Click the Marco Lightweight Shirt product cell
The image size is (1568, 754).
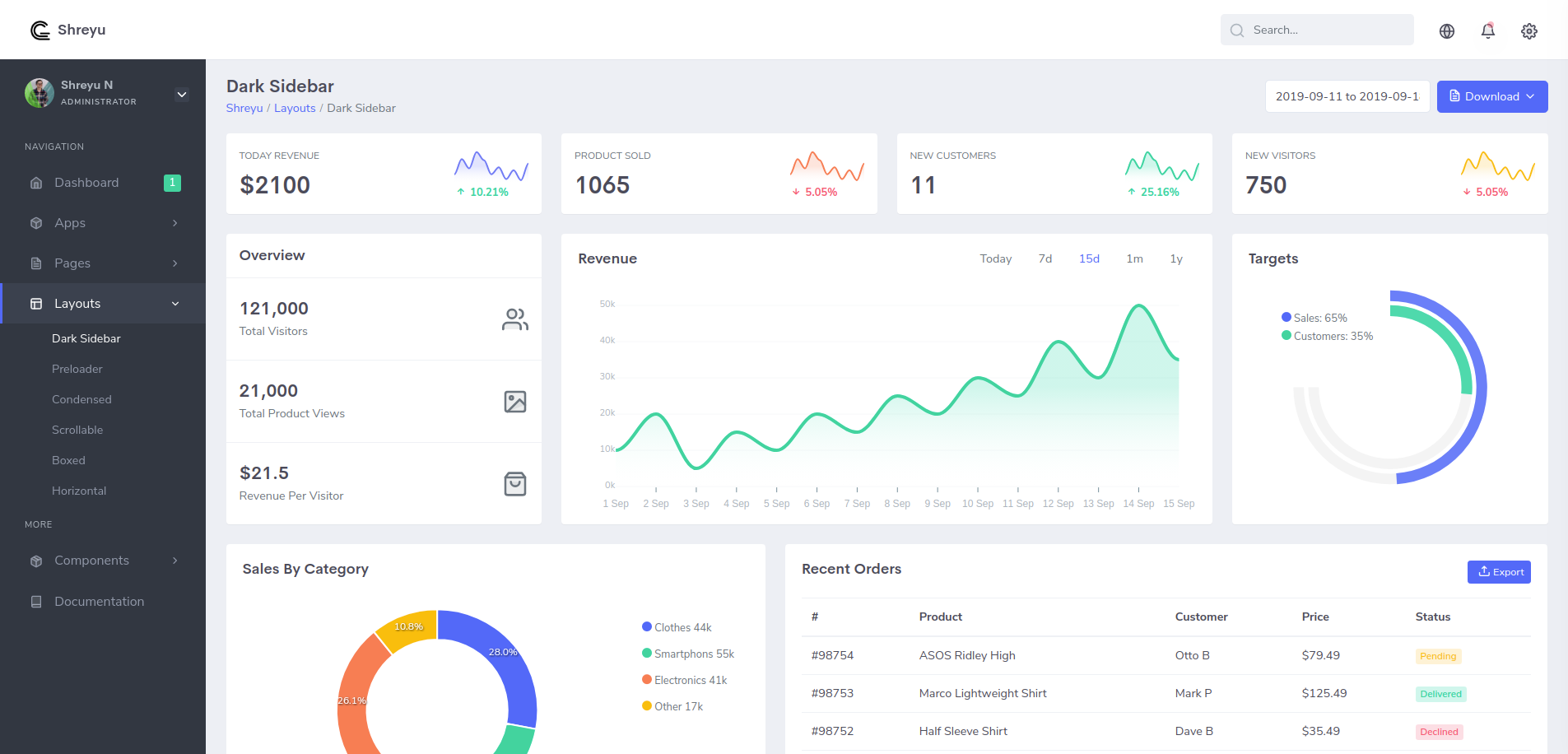[x=983, y=693]
